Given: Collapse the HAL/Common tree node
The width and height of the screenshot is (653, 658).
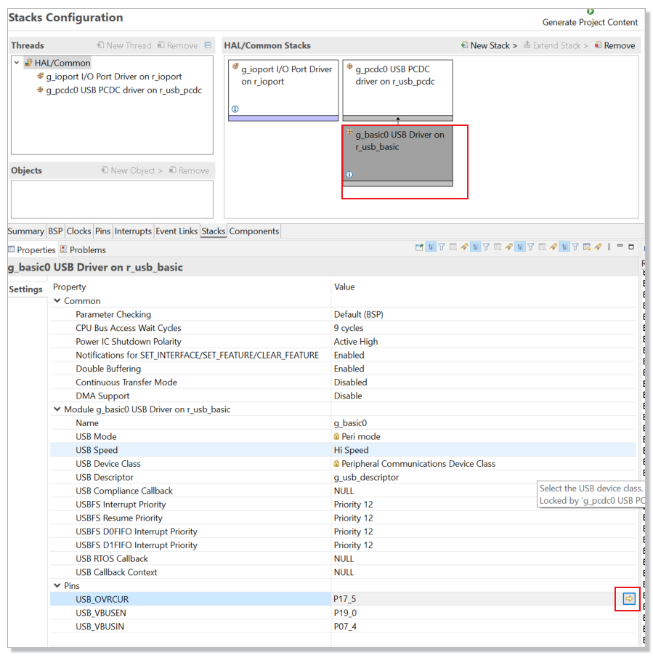Looking at the screenshot, I should pos(17,63).
